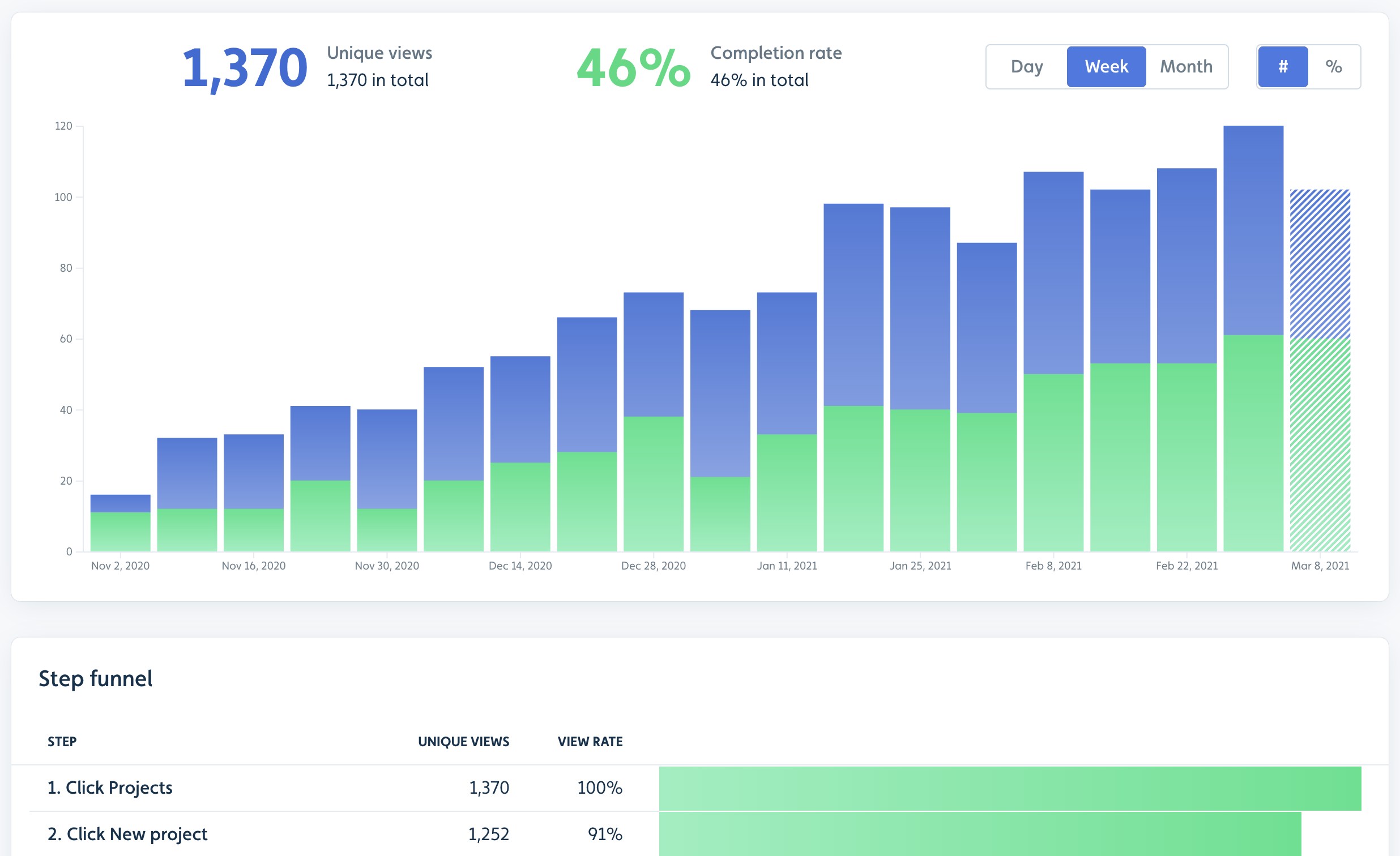
Task: Click the hatched Mar 8, 2021 bar
Action: point(1320,370)
